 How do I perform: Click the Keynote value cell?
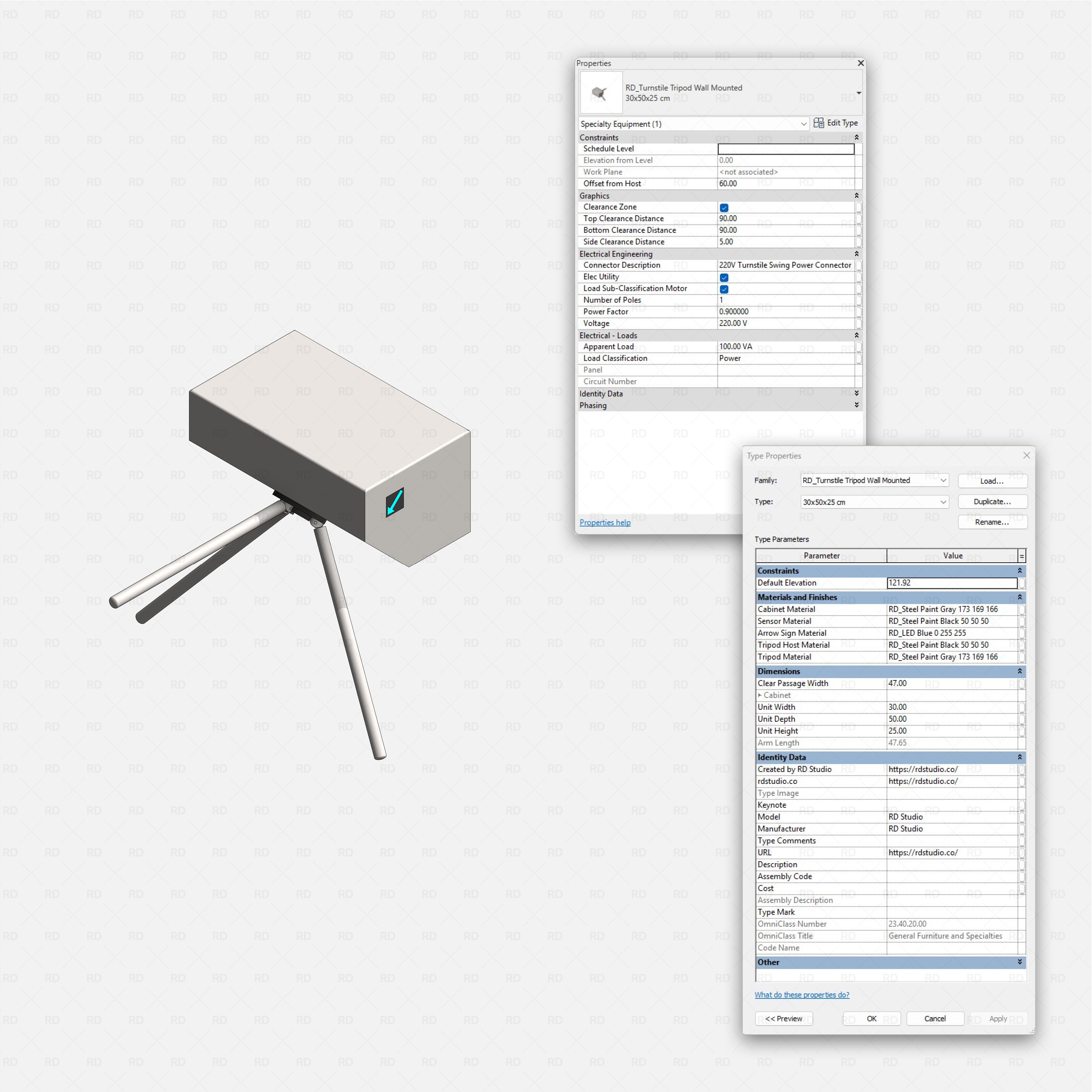pos(952,805)
